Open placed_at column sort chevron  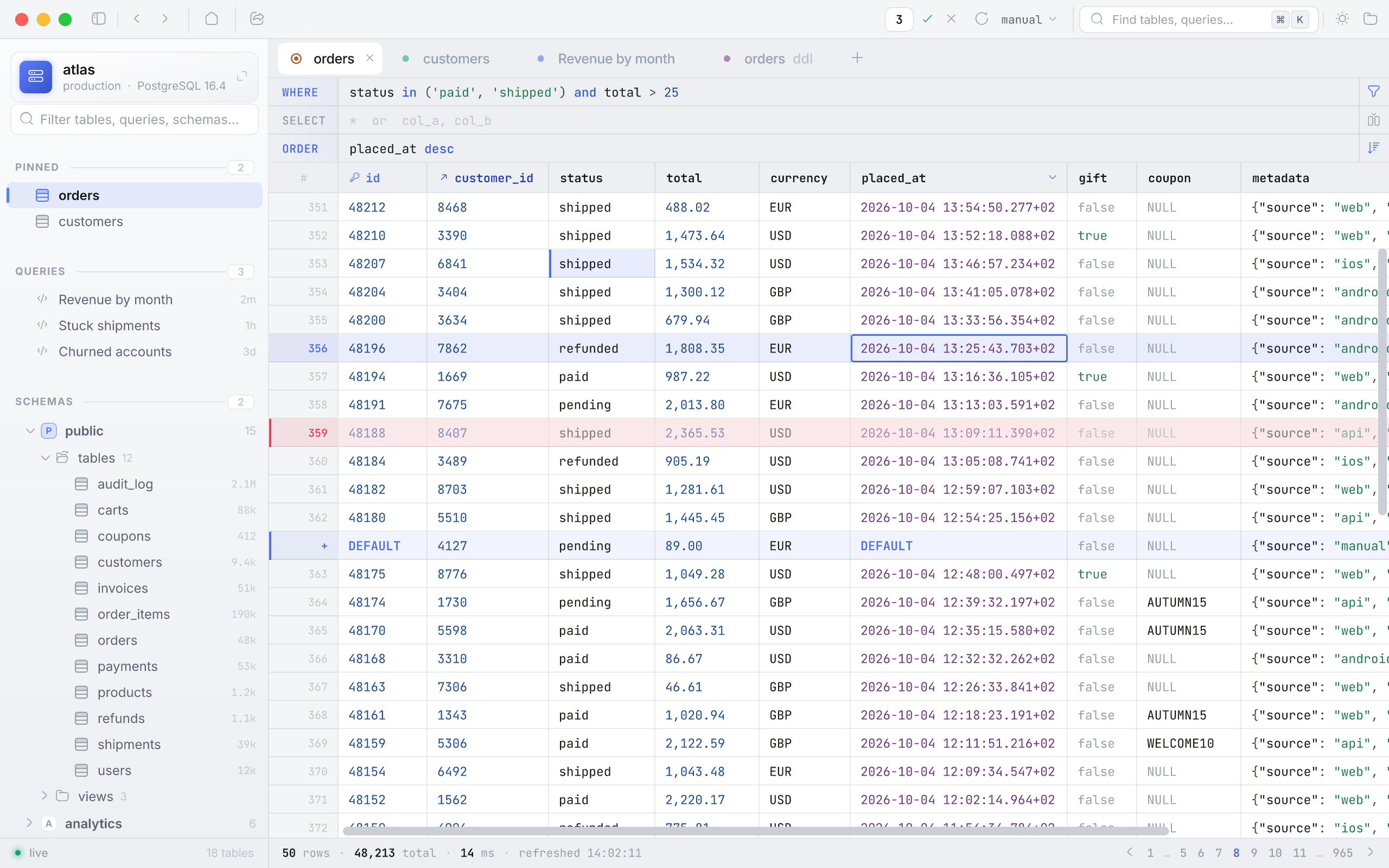(x=1052, y=177)
